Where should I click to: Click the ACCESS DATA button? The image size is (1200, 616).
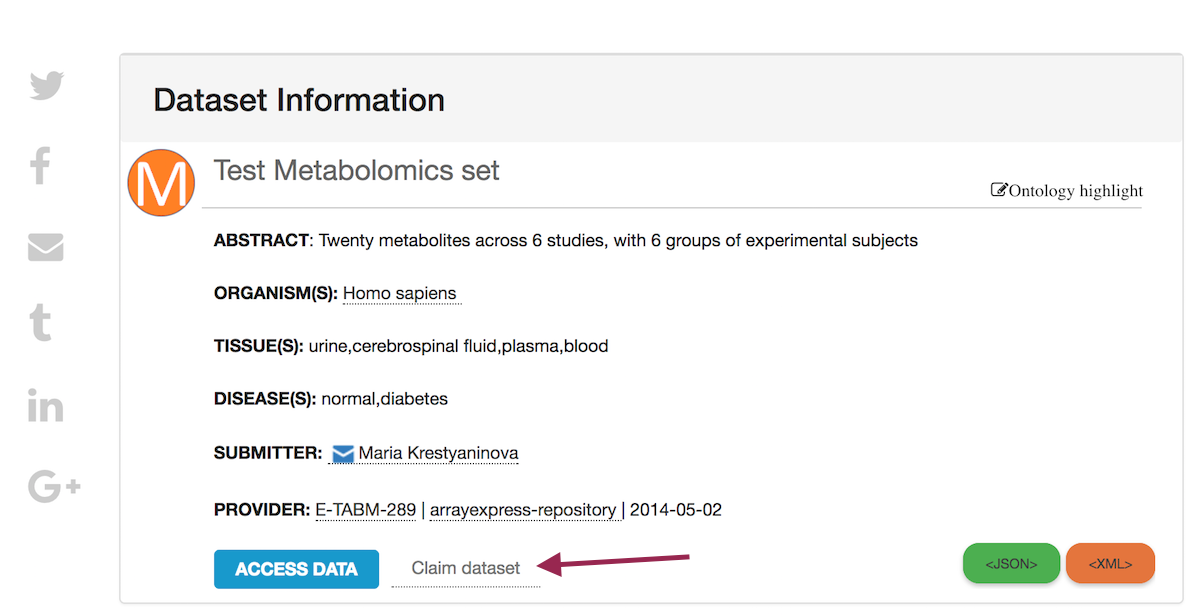(296, 569)
